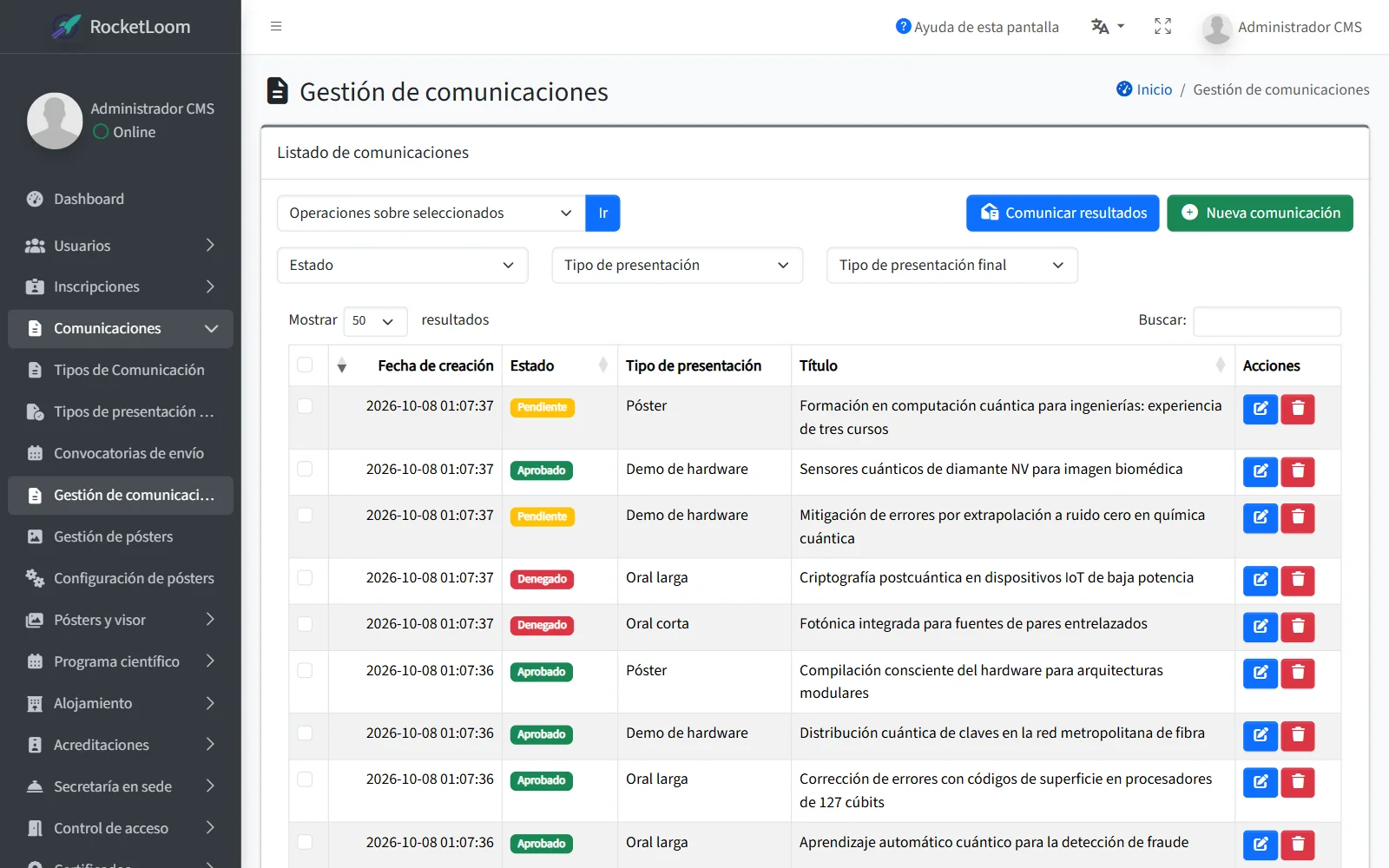Open the Estado filter dropdown
Screen dimensions: 1389x868
click(x=402, y=265)
